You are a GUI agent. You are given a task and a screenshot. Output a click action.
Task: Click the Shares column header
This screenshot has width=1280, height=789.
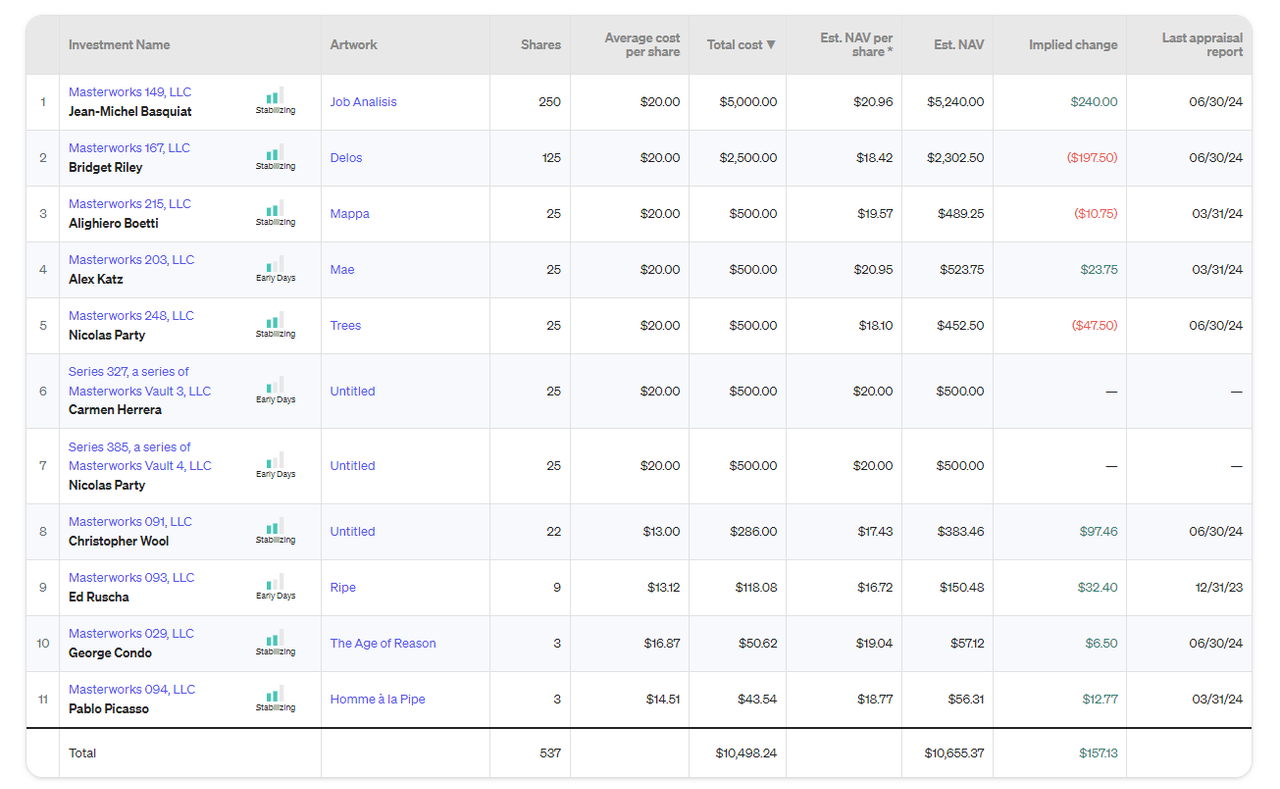541,45
